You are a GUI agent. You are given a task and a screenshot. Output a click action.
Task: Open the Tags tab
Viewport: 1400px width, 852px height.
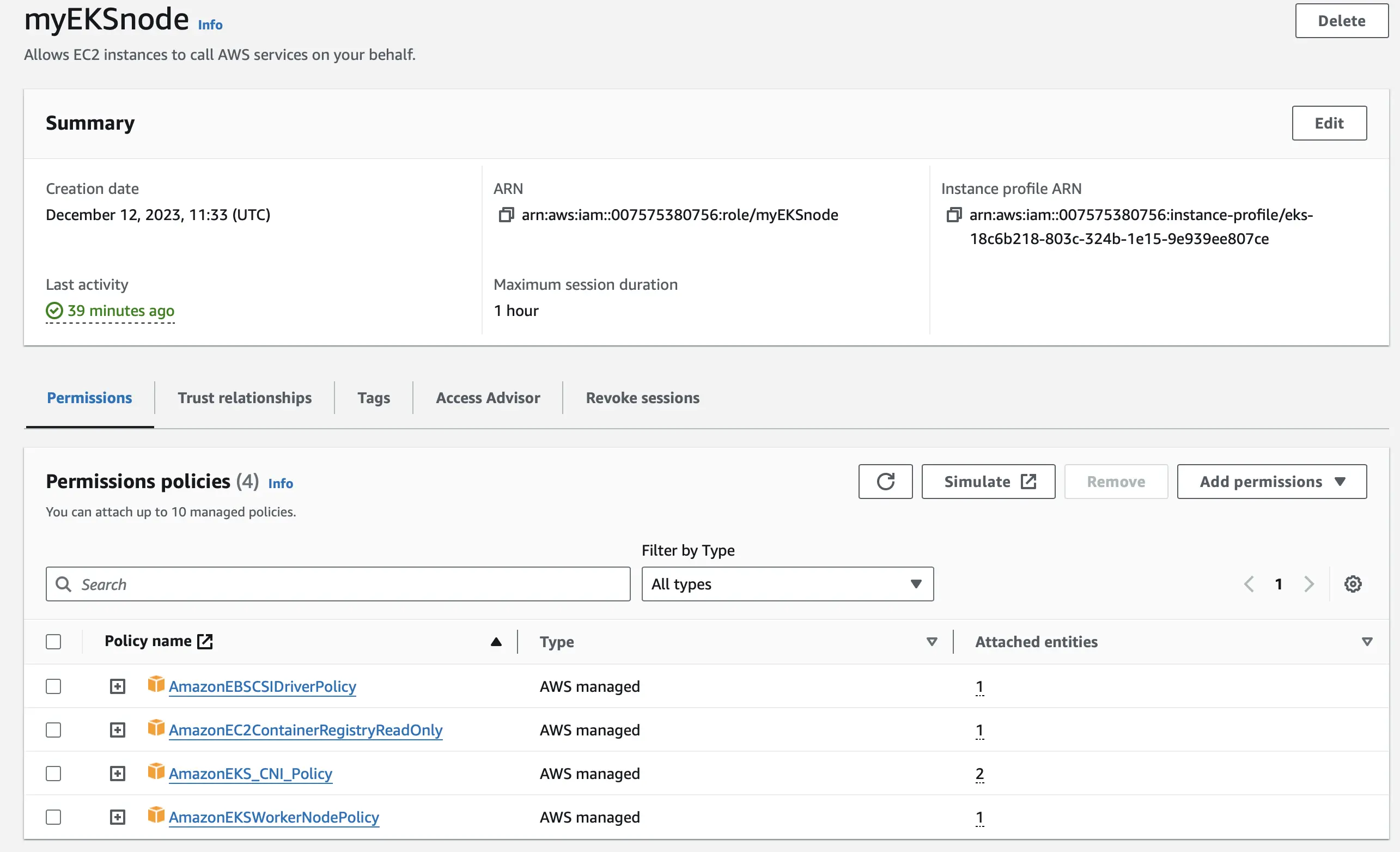click(x=373, y=398)
